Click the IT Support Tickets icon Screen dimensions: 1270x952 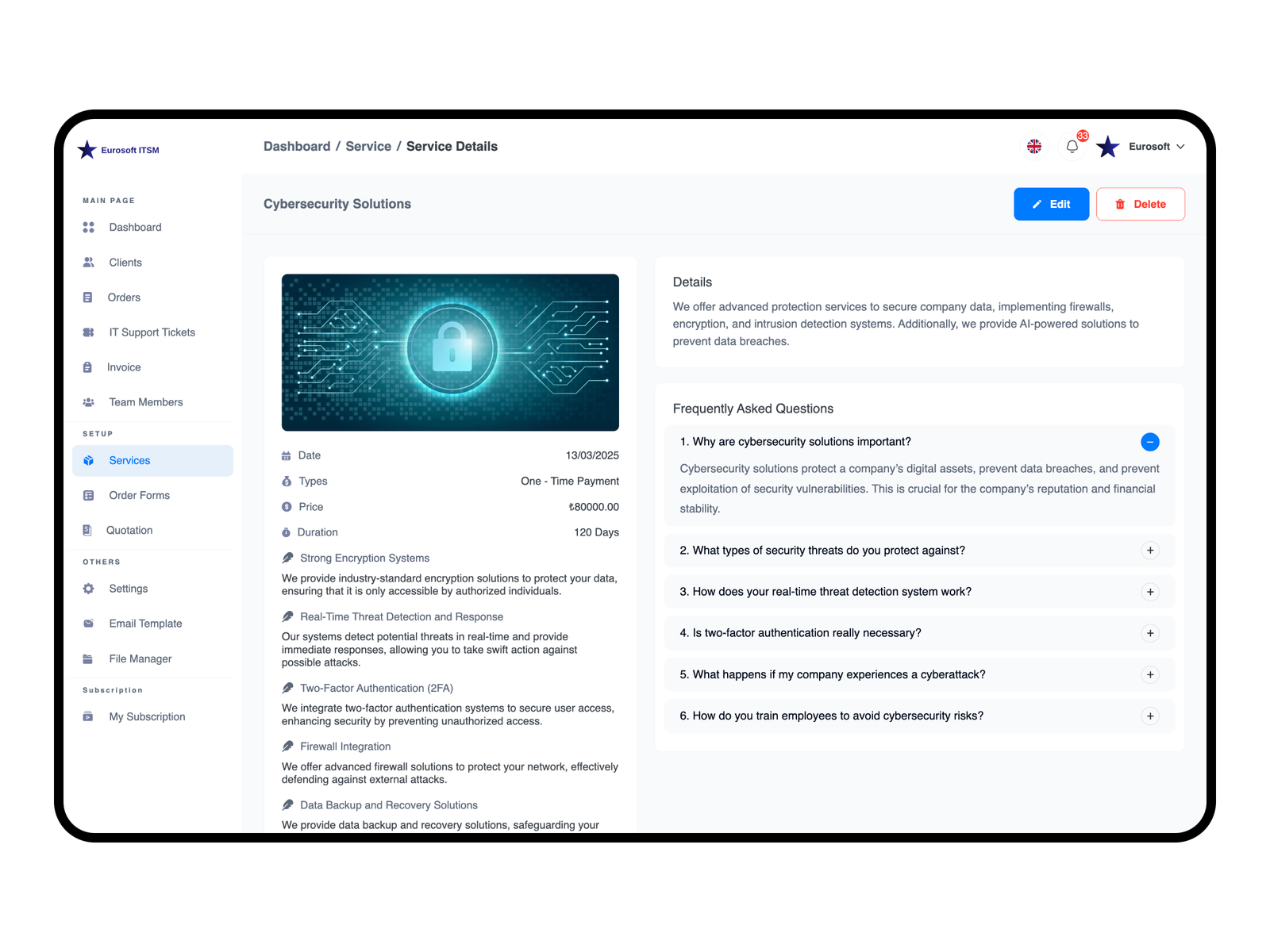tap(89, 332)
